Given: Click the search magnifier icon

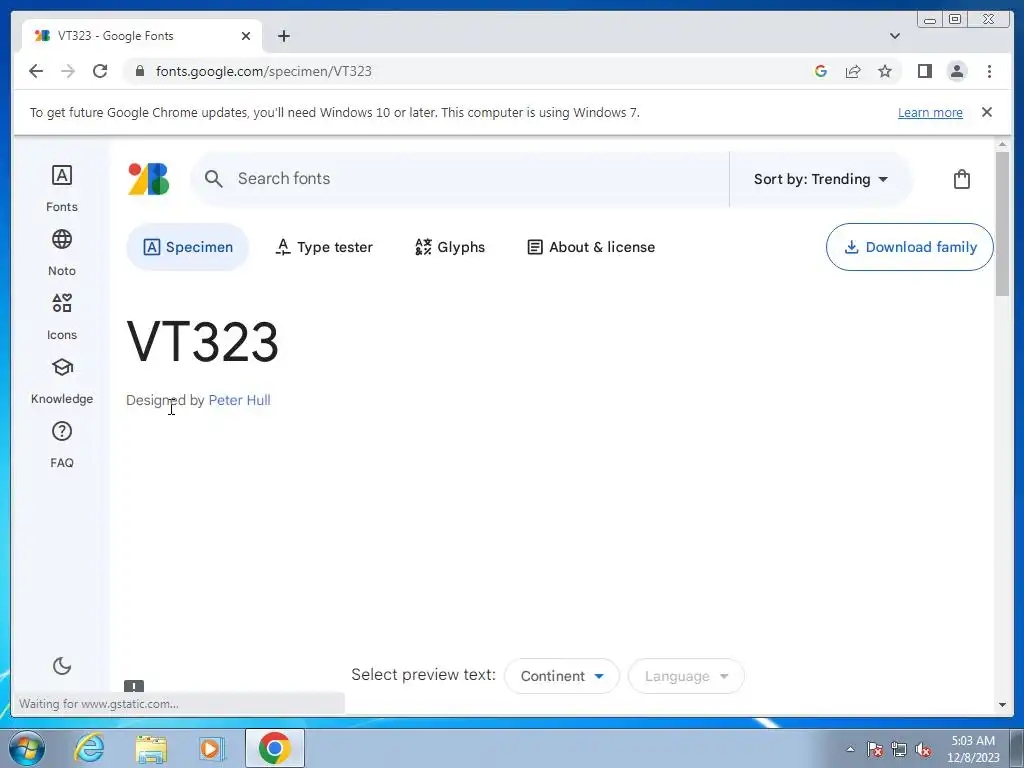Looking at the screenshot, I should pyautogui.click(x=214, y=178).
